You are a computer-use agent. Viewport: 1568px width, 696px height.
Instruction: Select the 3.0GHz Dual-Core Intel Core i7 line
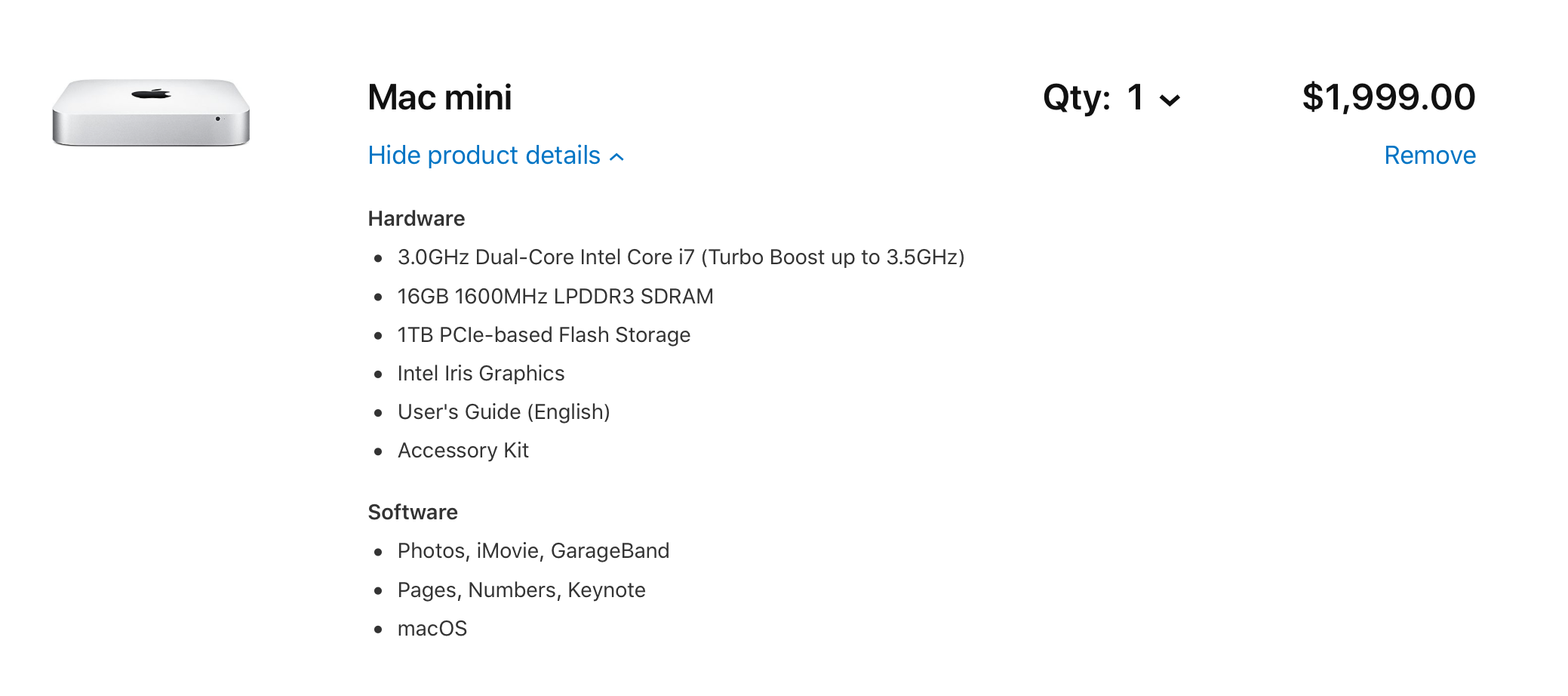[x=681, y=257]
